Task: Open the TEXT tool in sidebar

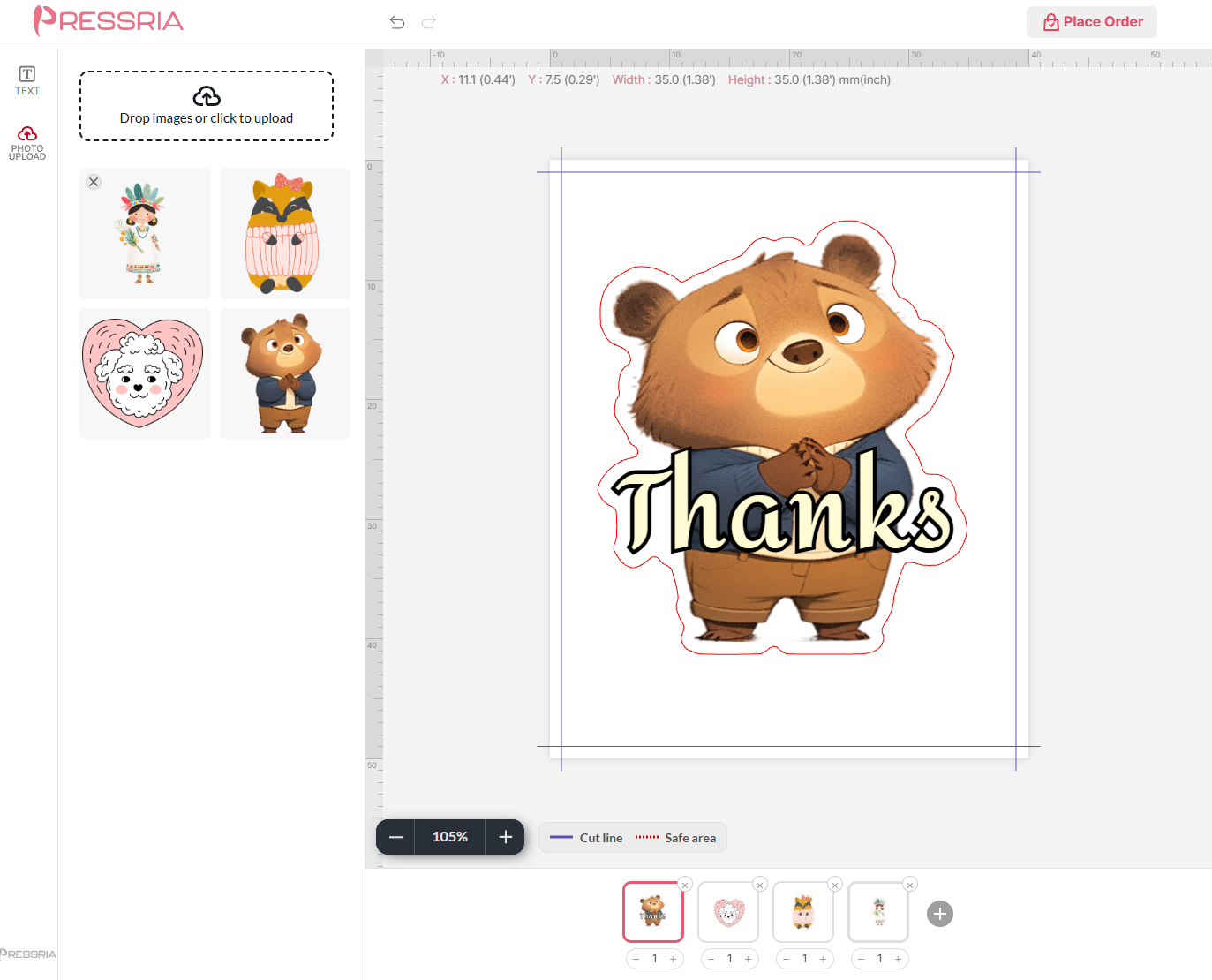Action: [x=27, y=80]
